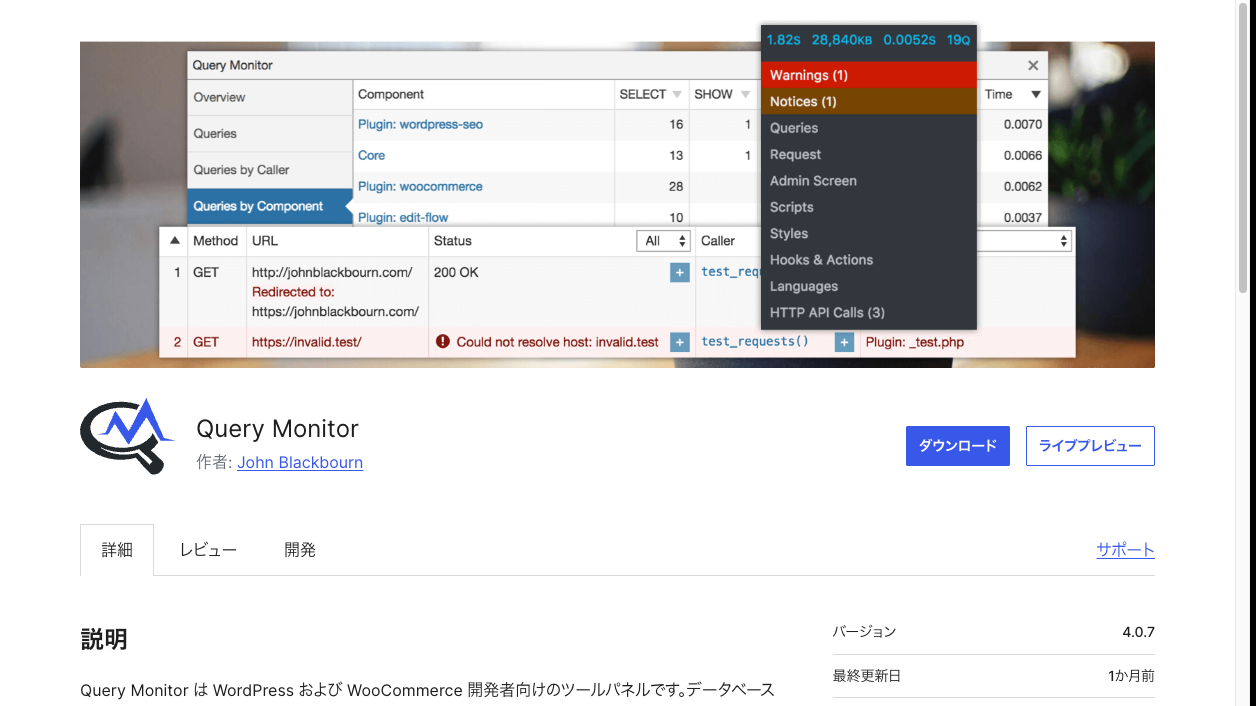Click the Component column header
Viewport: 1256px width, 706px height.
click(x=391, y=95)
